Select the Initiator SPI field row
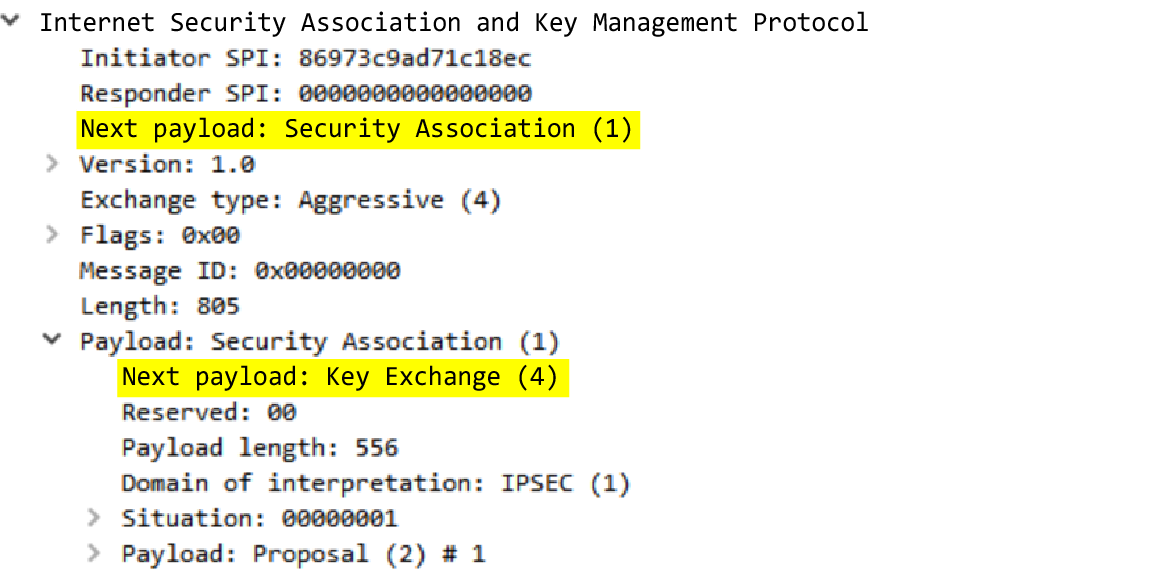The width and height of the screenshot is (1172, 576). pos(305,58)
